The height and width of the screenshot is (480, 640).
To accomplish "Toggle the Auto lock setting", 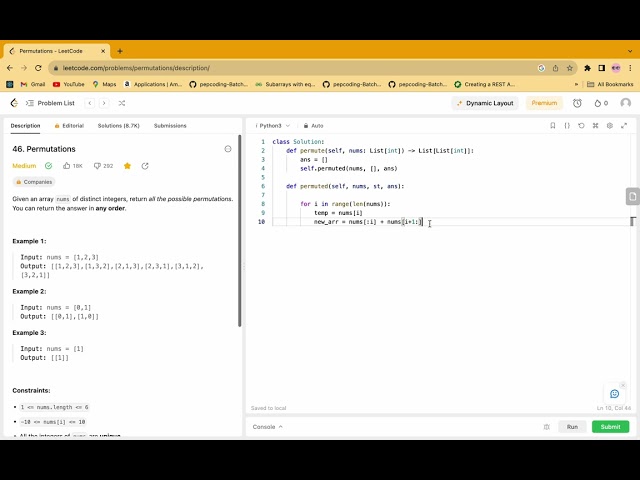I will click(x=313, y=126).
